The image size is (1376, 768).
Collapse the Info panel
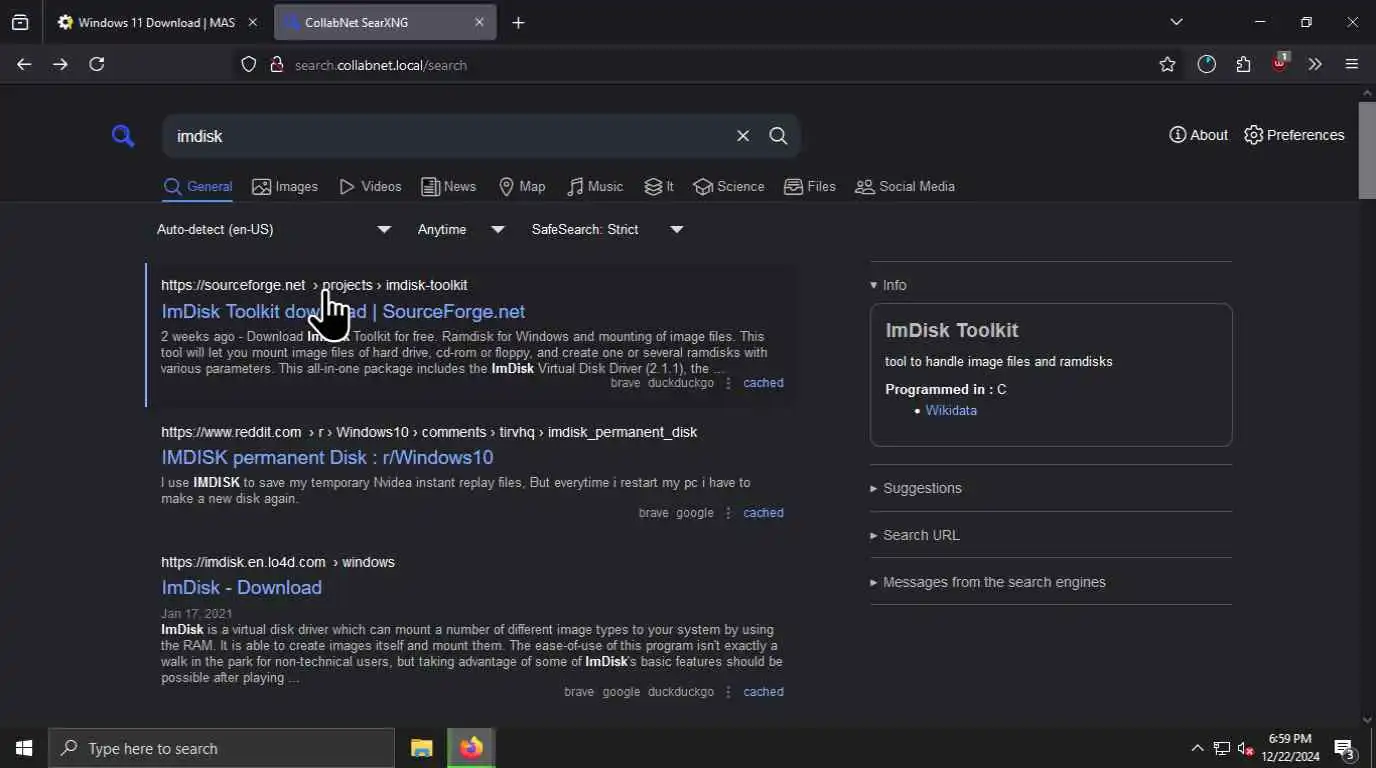888,285
